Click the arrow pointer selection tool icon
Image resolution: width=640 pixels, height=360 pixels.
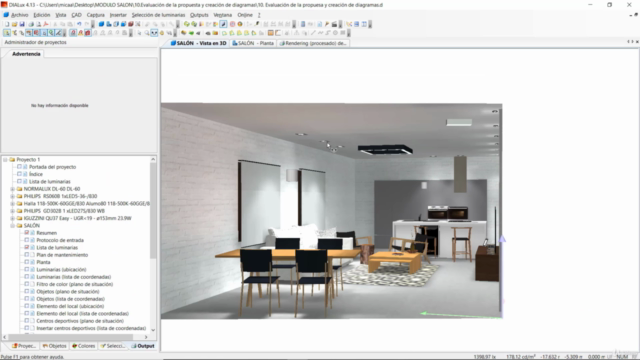click(x=139, y=33)
